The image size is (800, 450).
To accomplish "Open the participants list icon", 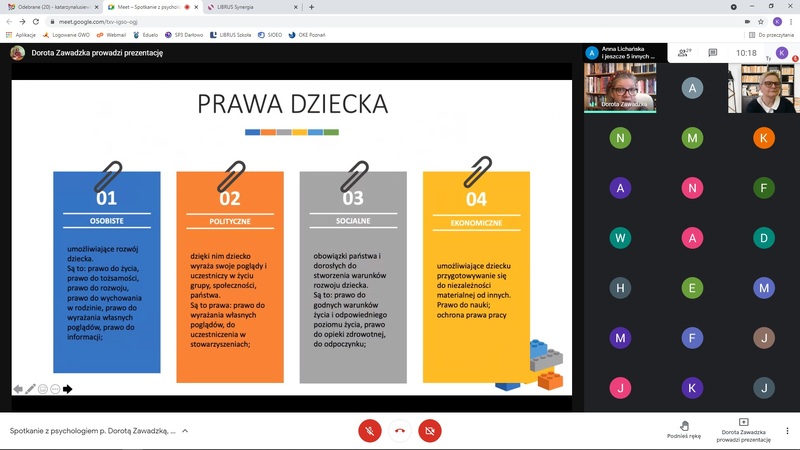I will [x=684, y=52].
